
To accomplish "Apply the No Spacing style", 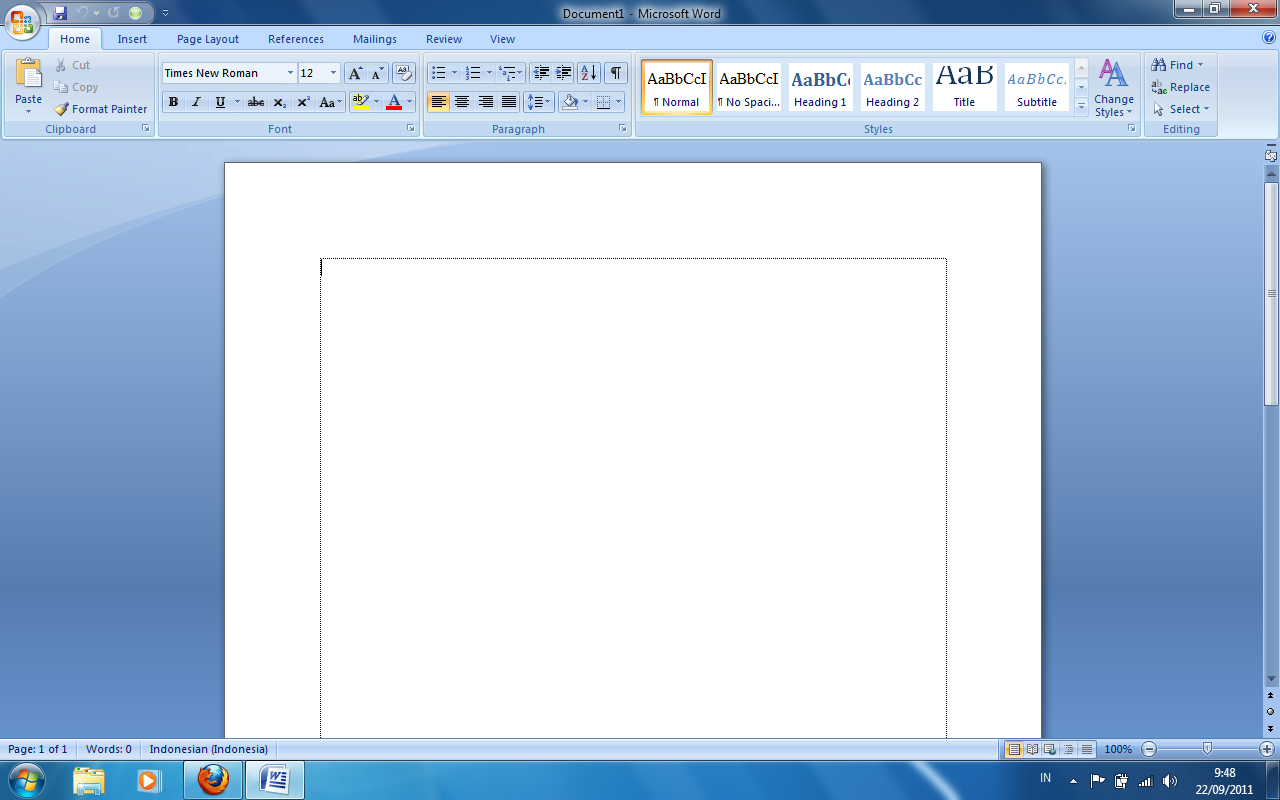I will [x=748, y=87].
